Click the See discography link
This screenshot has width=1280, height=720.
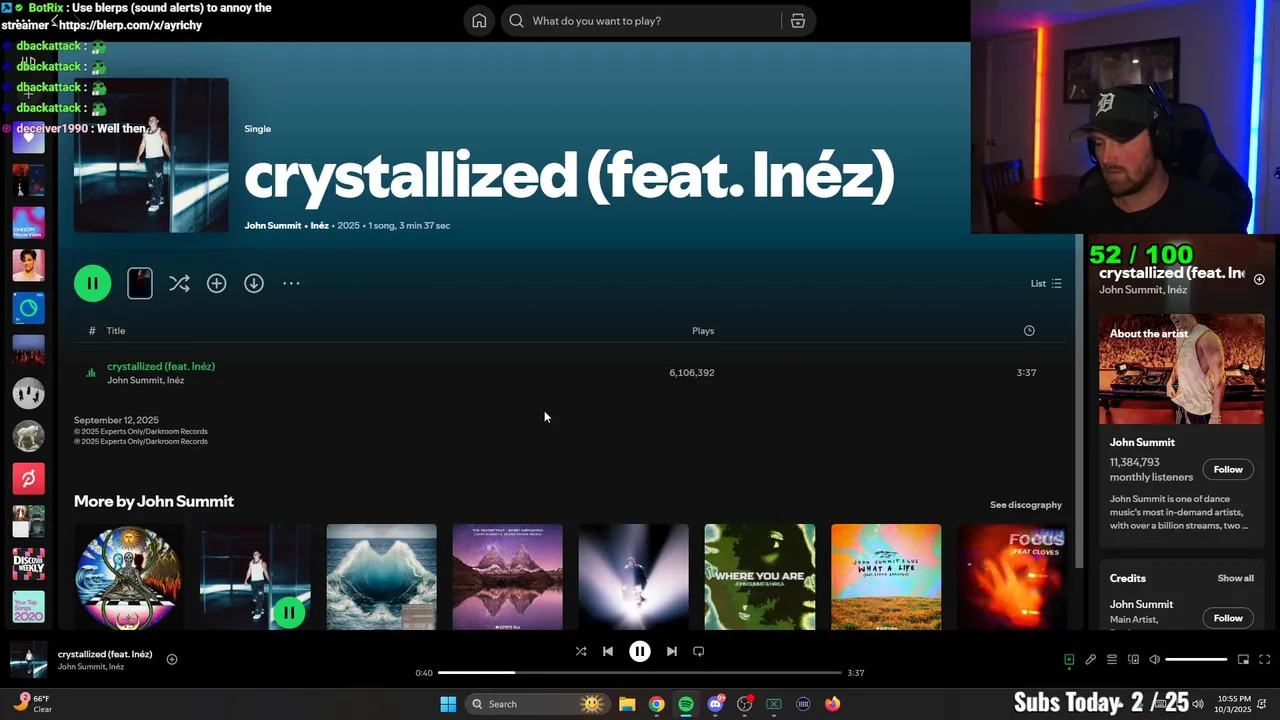1026,505
